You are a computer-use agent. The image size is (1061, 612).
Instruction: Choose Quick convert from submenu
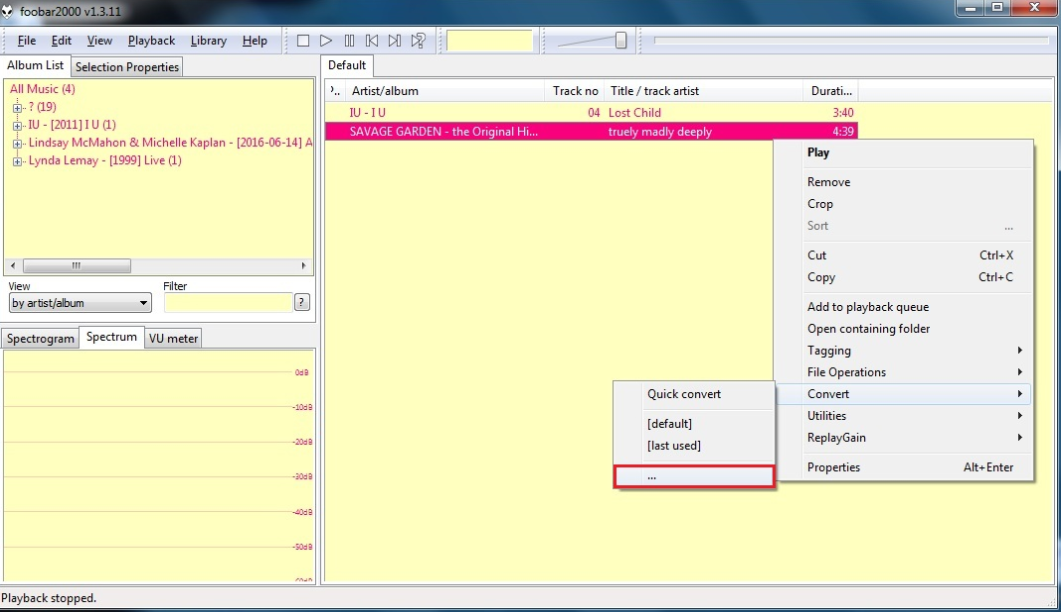click(x=684, y=394)
